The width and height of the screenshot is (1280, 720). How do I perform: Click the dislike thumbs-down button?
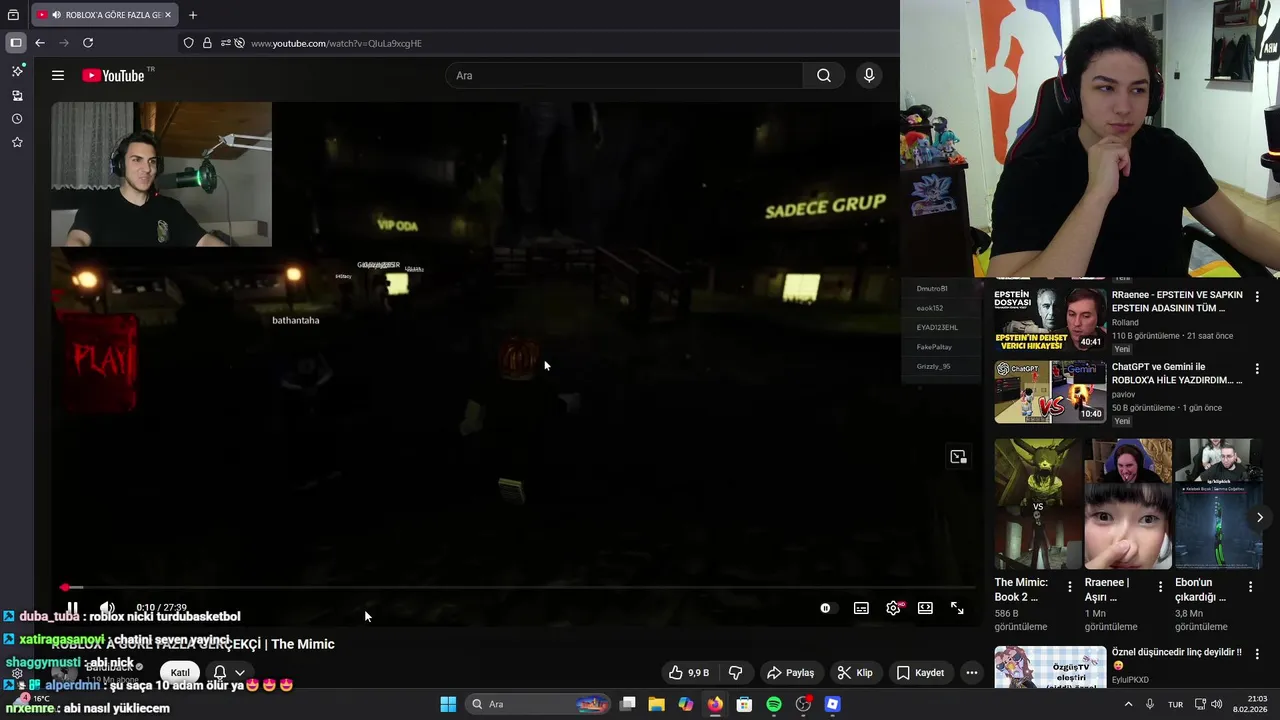[x=735, y=673]
